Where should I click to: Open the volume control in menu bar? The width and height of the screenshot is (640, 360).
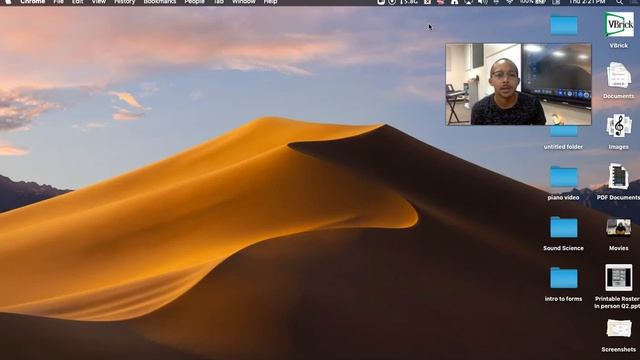point(483,2)
